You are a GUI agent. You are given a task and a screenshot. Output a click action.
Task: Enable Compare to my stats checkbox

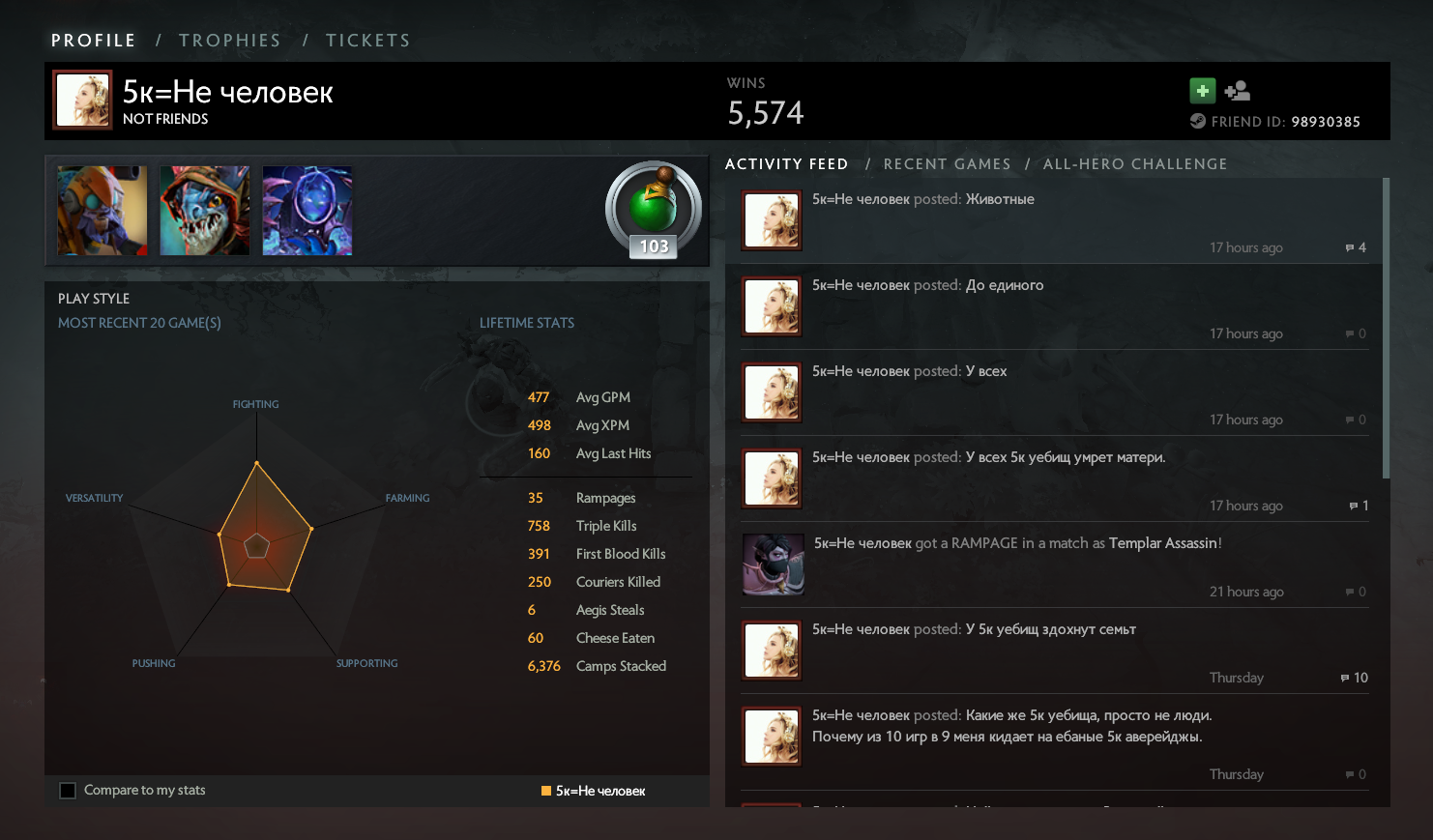tap(68, 791)
